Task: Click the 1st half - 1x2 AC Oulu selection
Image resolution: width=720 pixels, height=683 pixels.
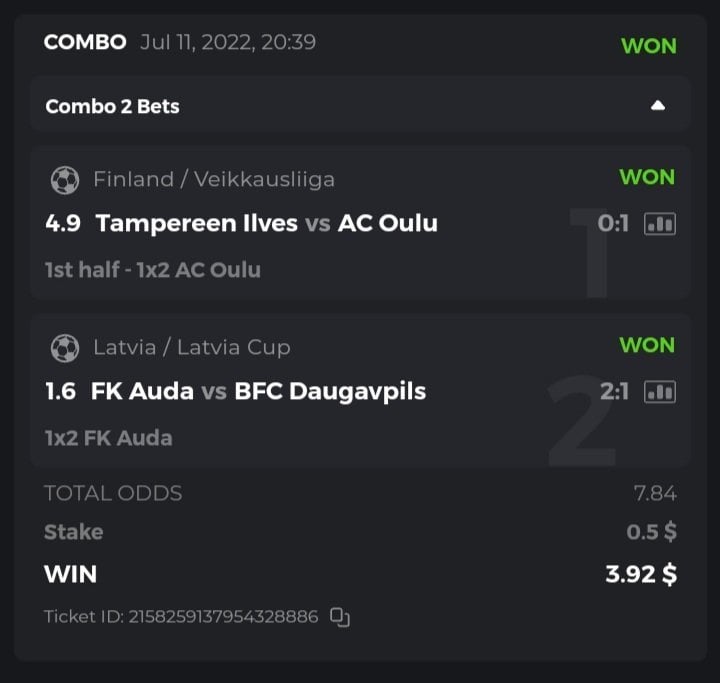Action: (153, 270)
